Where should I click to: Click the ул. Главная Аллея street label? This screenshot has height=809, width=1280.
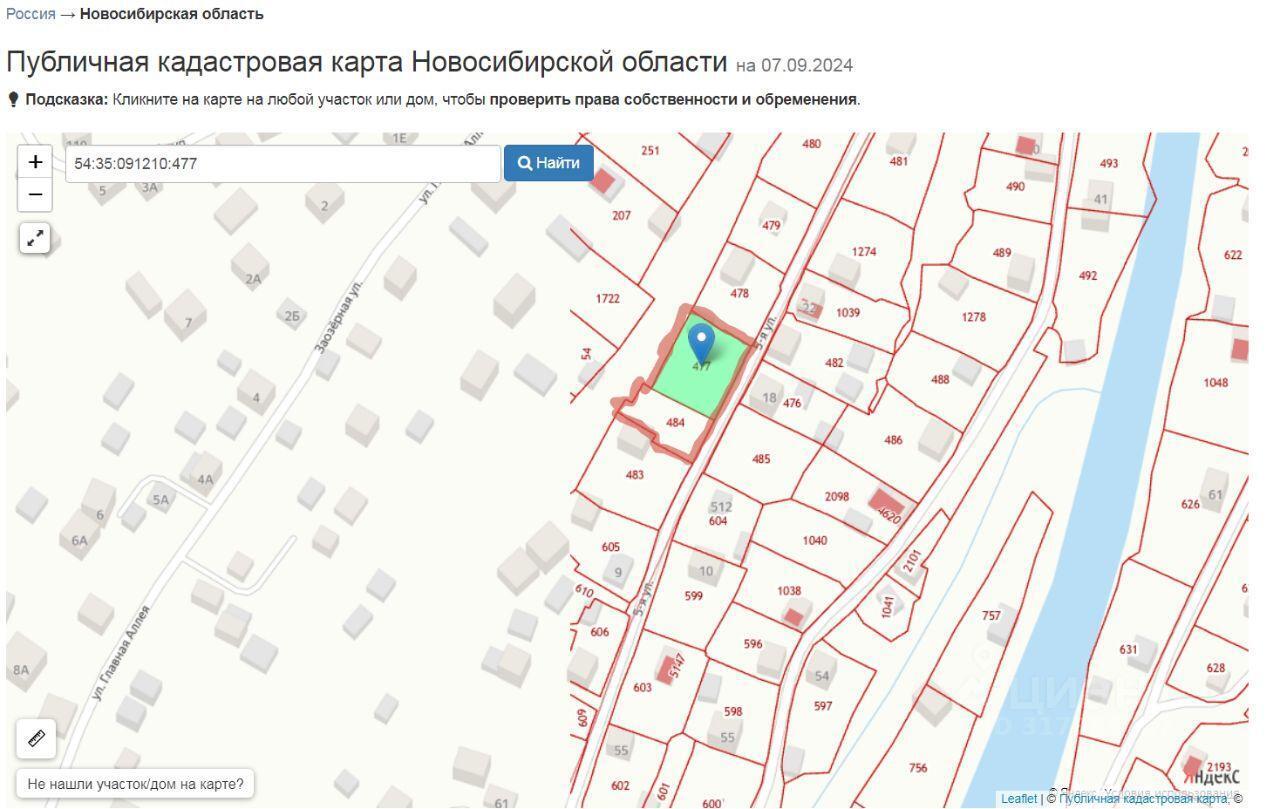point(119,653)
